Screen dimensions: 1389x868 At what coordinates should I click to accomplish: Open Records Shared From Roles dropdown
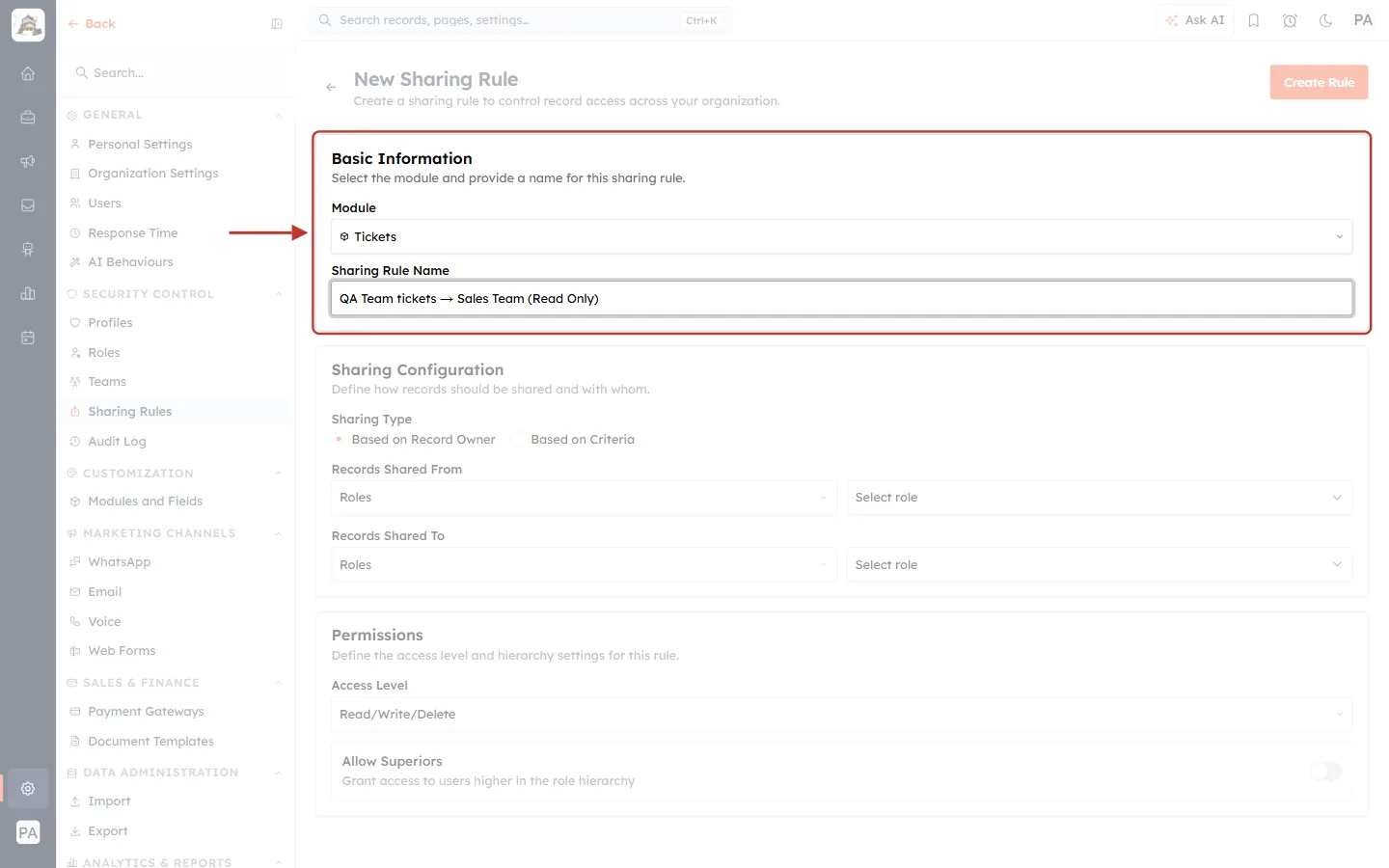coord(584,498)
